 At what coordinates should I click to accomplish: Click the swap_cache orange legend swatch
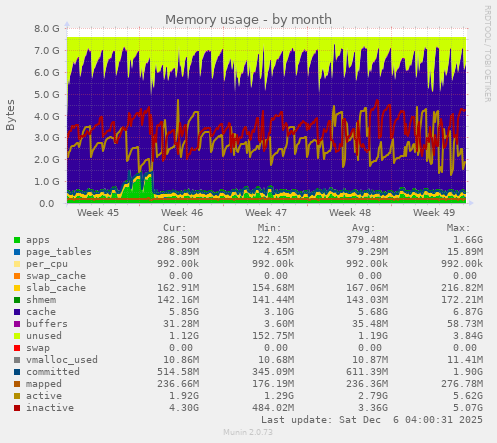point(17,276)
